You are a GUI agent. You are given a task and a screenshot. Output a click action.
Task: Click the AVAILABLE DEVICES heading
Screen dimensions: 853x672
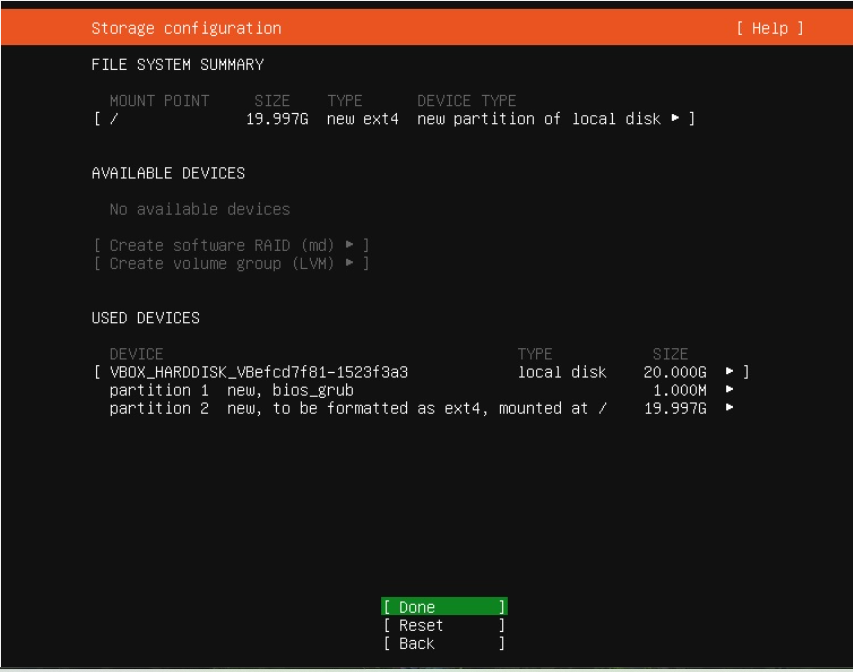click(x=168, y=173)
